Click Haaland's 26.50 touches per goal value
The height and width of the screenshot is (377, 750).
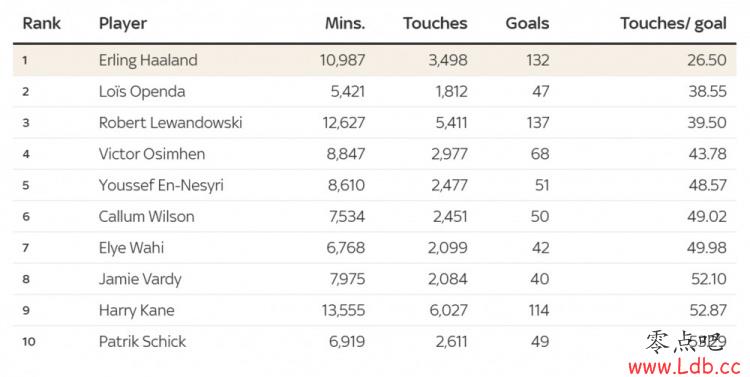(707, 60)
